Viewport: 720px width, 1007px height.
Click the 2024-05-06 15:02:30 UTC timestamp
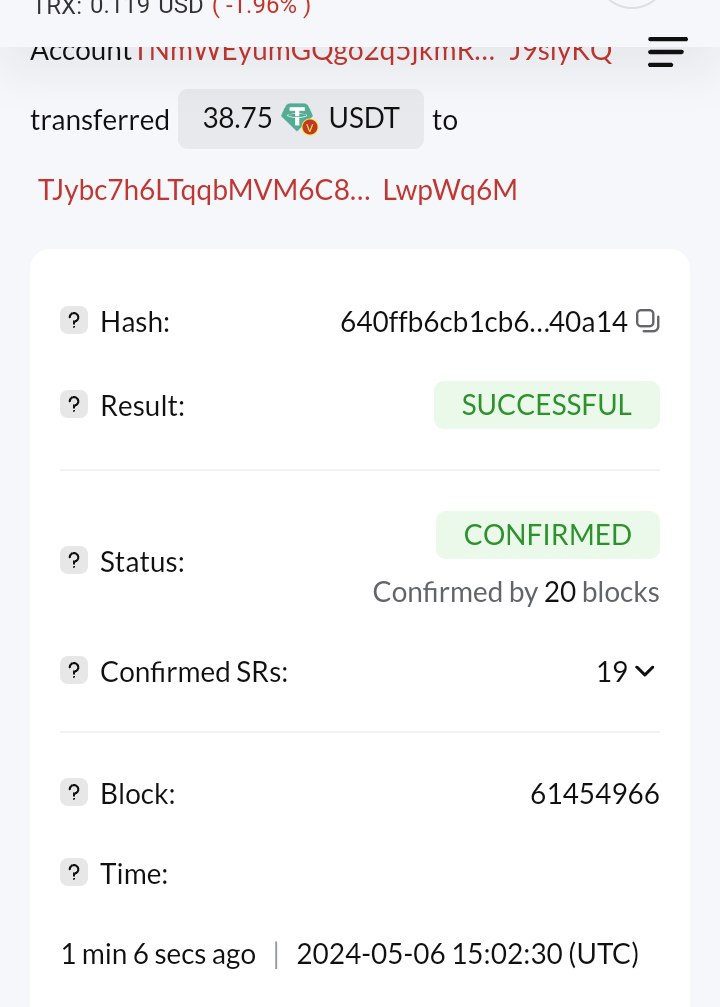pyautogui.click(x=467, y=954)
